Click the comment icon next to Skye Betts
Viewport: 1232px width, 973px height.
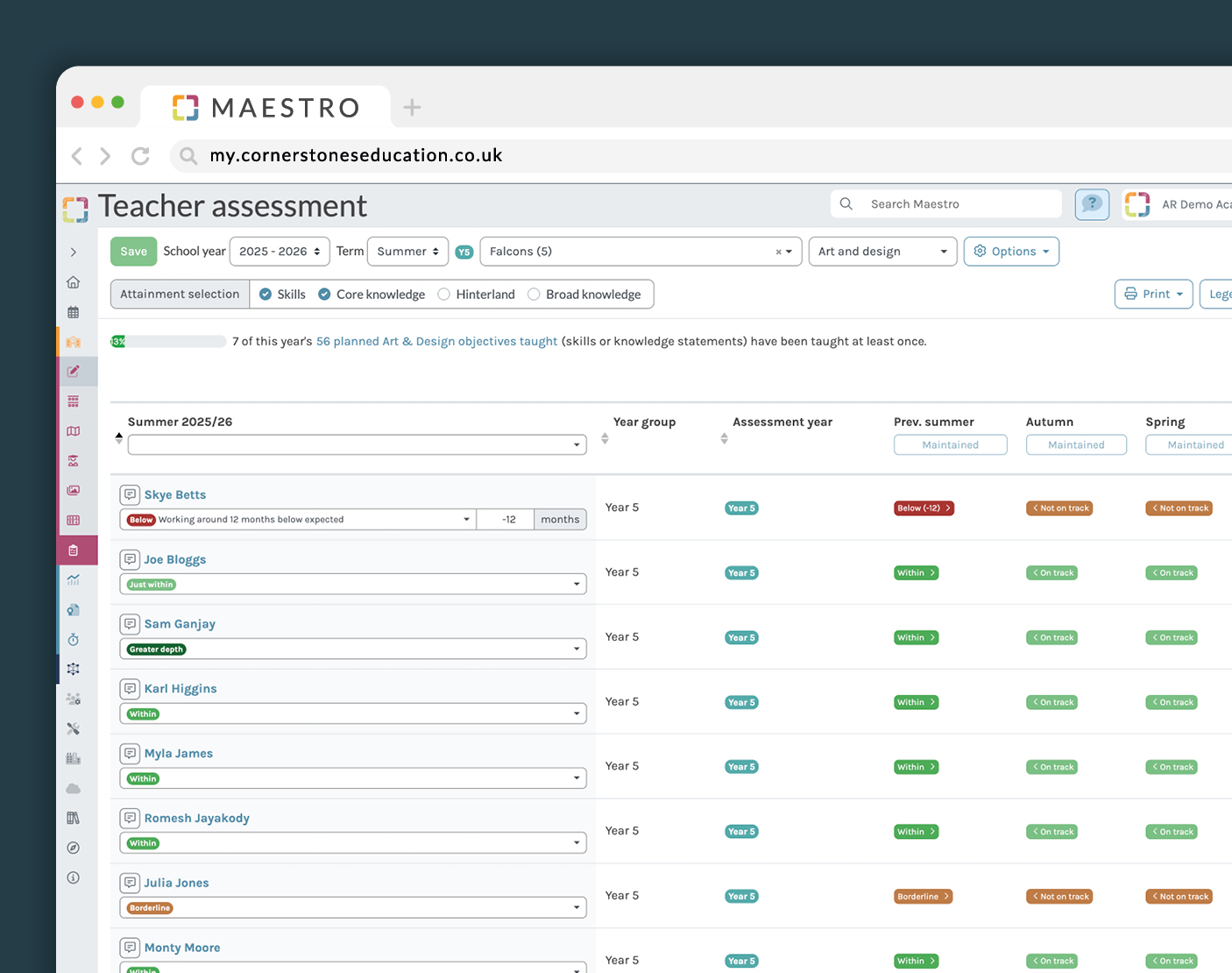[x=130, y=494]
